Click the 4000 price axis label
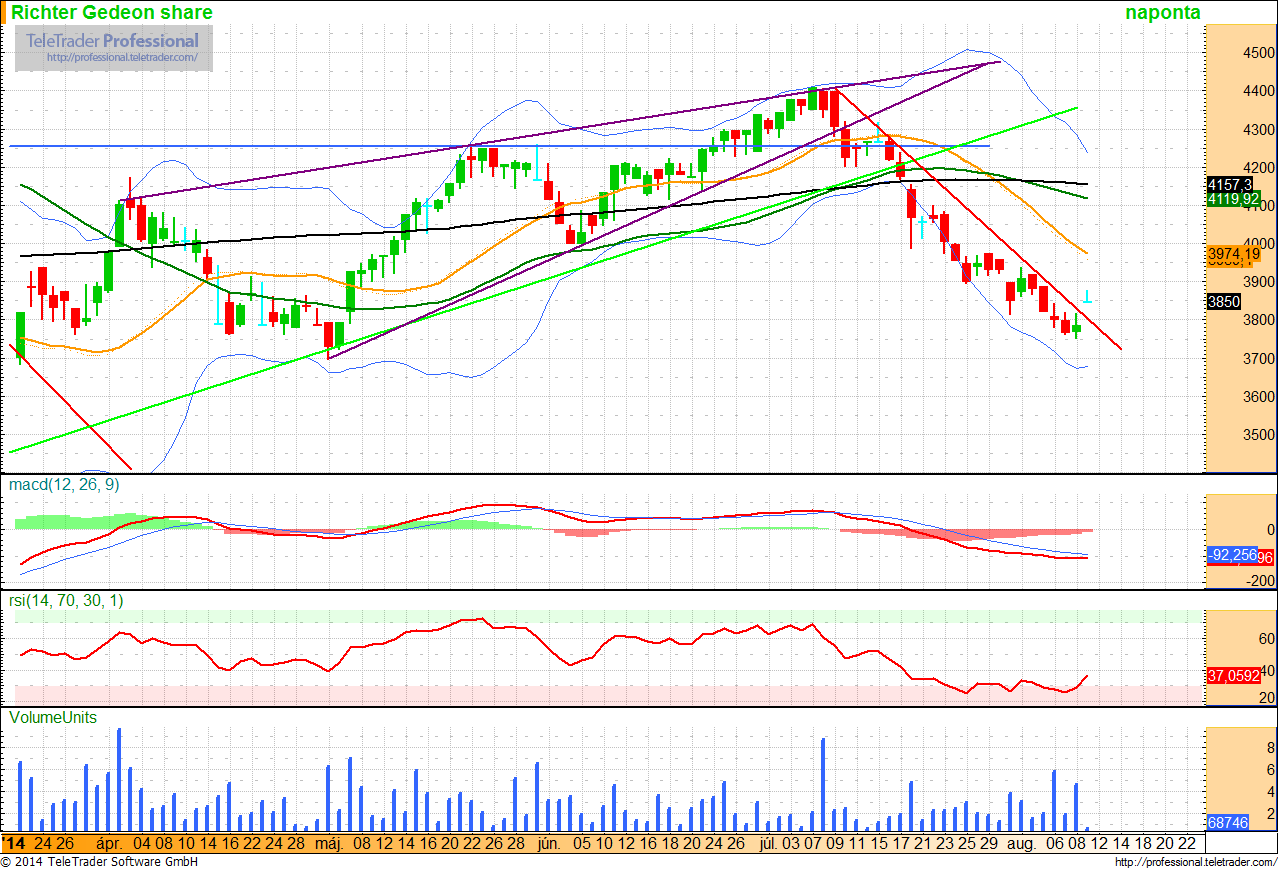 [1259, 244]
